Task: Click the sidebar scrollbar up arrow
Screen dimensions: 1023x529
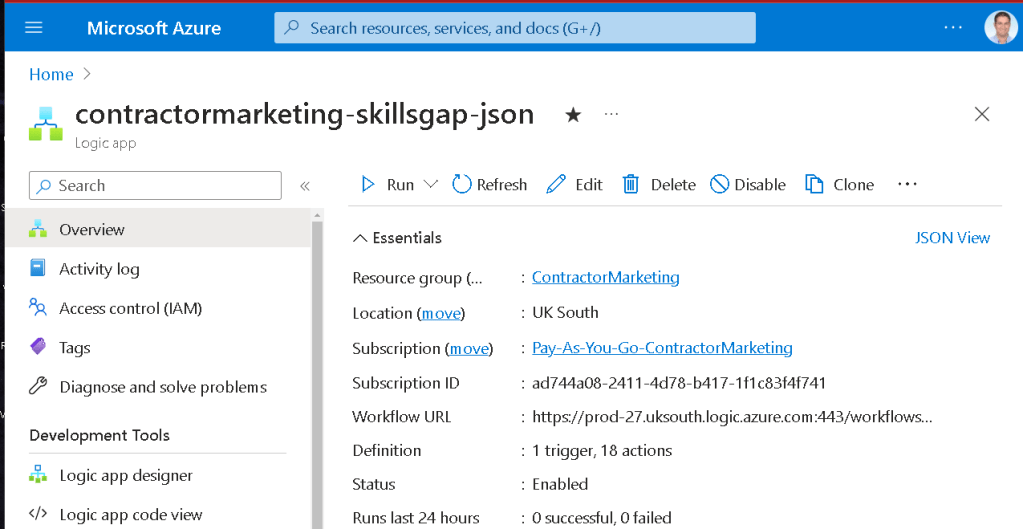Action: 318,215
